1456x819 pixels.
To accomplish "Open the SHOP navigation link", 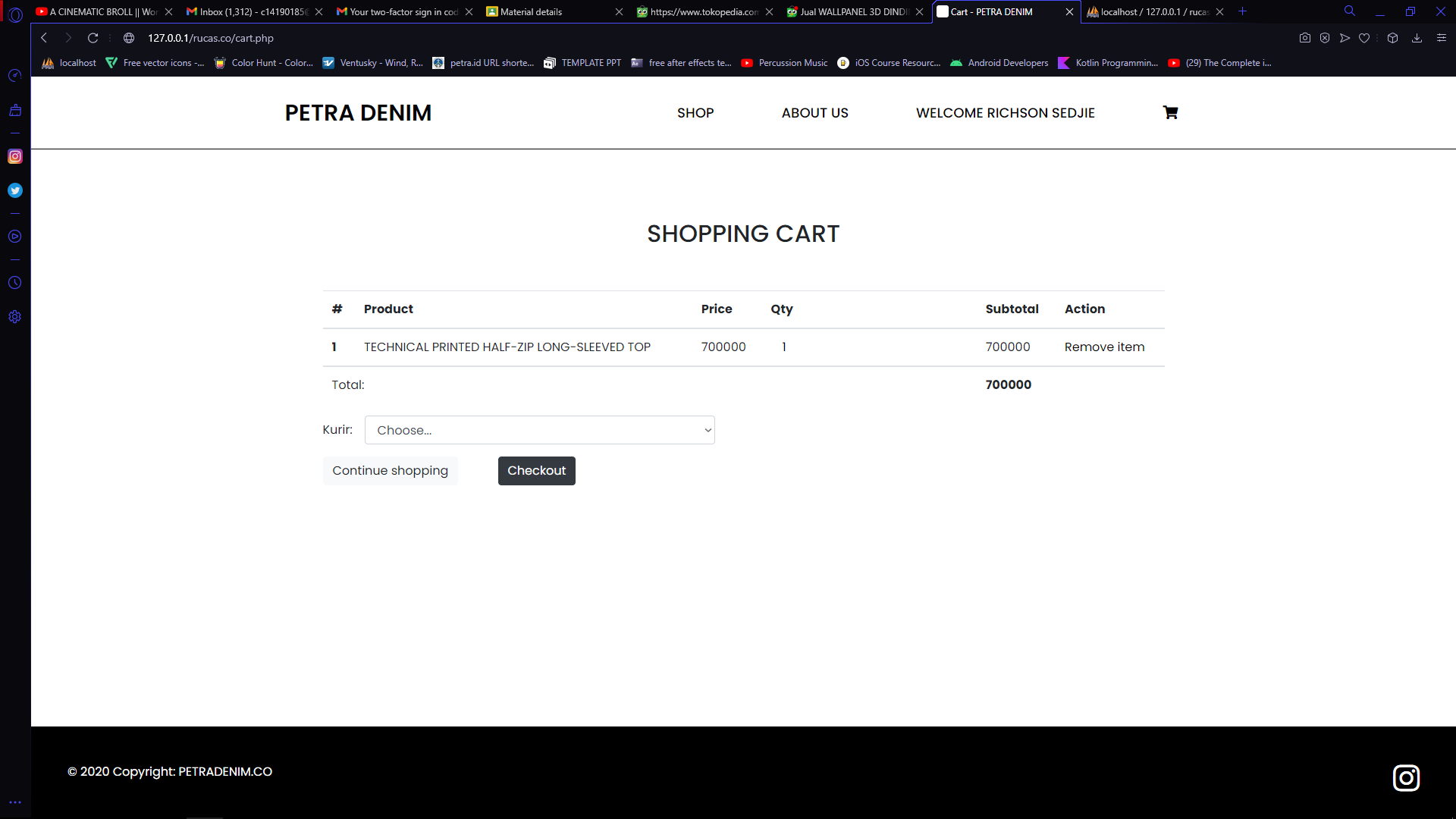I will [695, 112].
